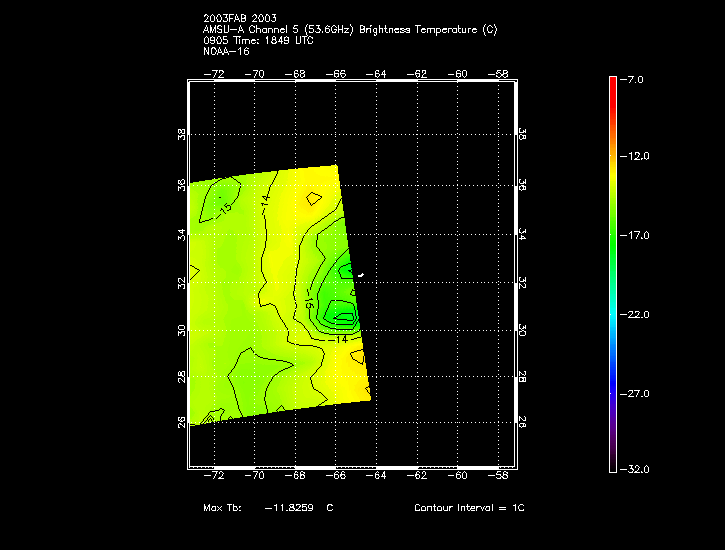Click the 'Max Tb: -11.8259 C' readout
725x550 pixels.
[x=268, y=508]
